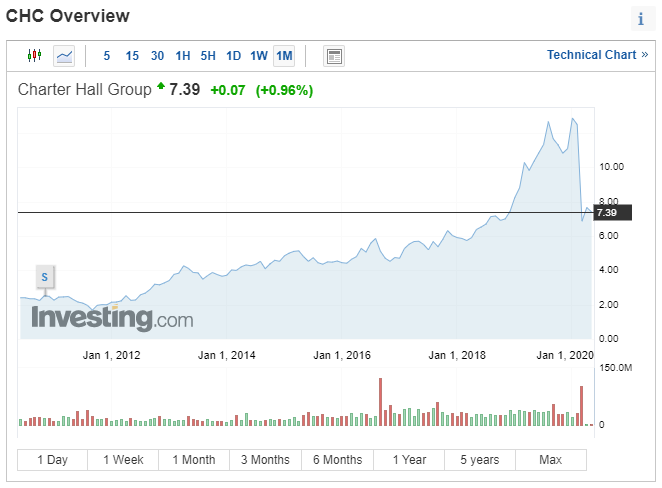Click the Charter Hall Group name
Screen dimensions: 662x488
(84, 89)
